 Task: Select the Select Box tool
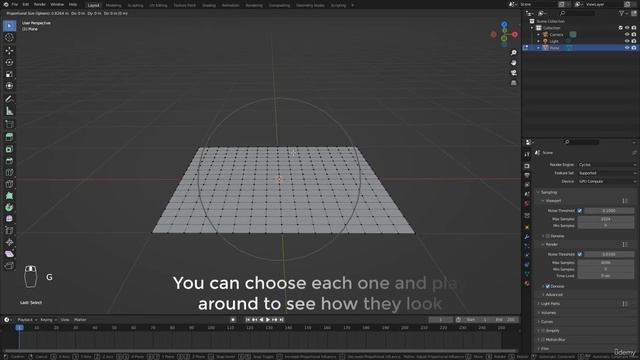coord(9,26)
